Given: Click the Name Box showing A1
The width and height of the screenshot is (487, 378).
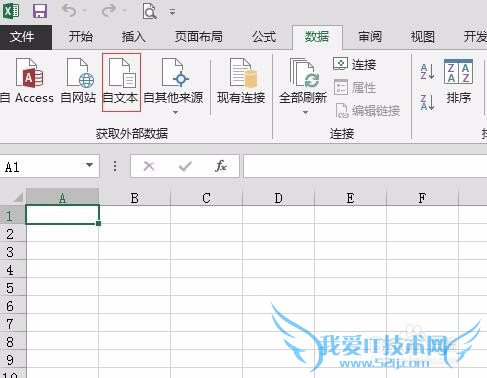Looking at the screenshot, I should [x=43, y=166].
